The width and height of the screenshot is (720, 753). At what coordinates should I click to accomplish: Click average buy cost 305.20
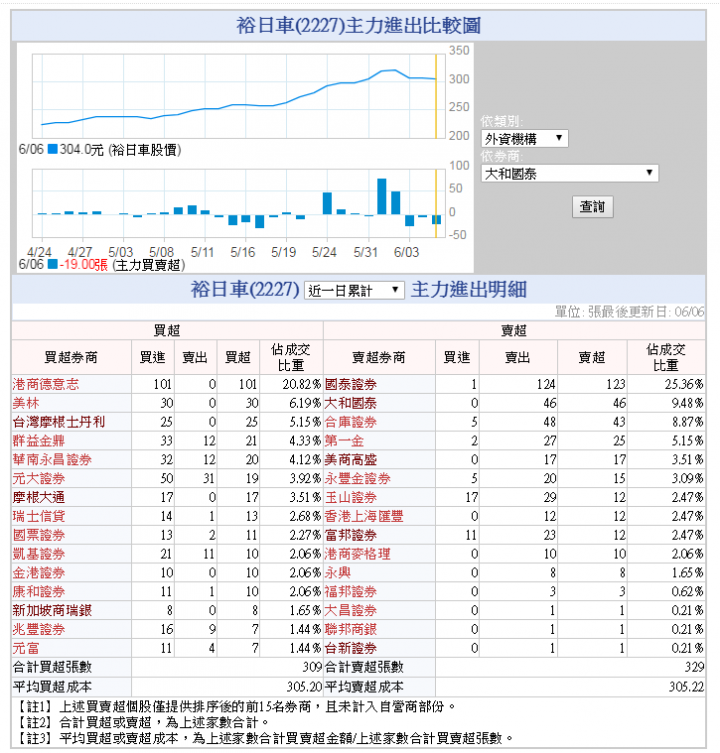[304, 687]
